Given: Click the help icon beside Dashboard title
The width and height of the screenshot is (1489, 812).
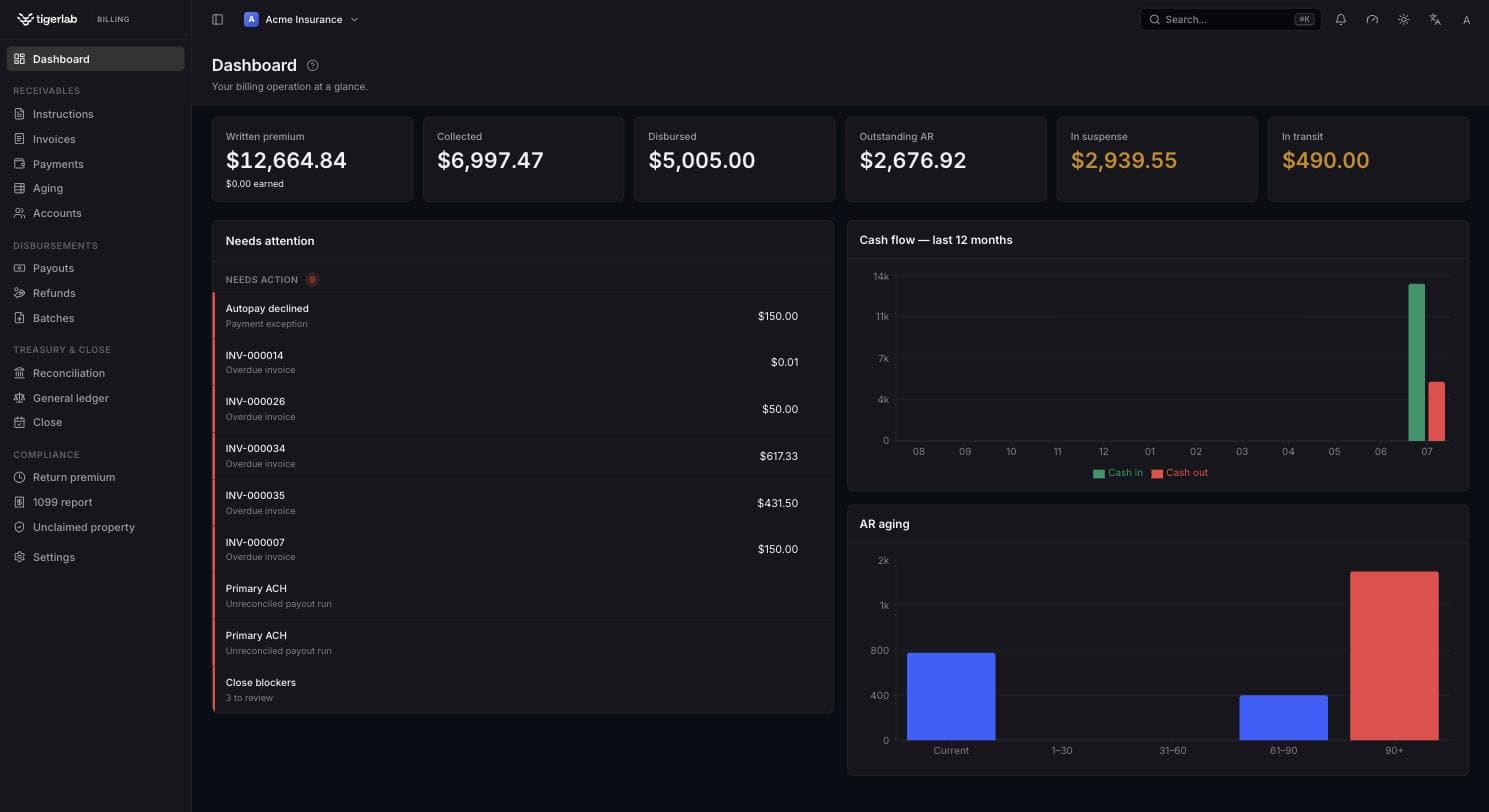Looking at the screenshot, I should pos(313,65).
